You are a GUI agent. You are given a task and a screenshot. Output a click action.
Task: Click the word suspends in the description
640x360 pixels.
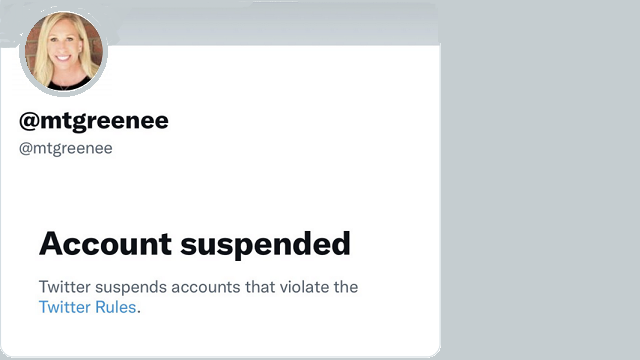[x=131, y=288]
